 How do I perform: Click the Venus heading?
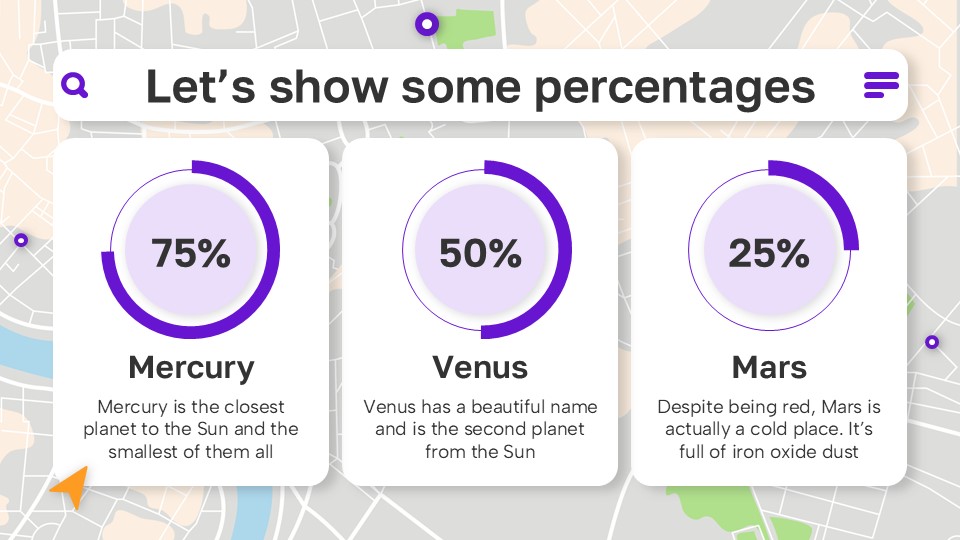480,367
